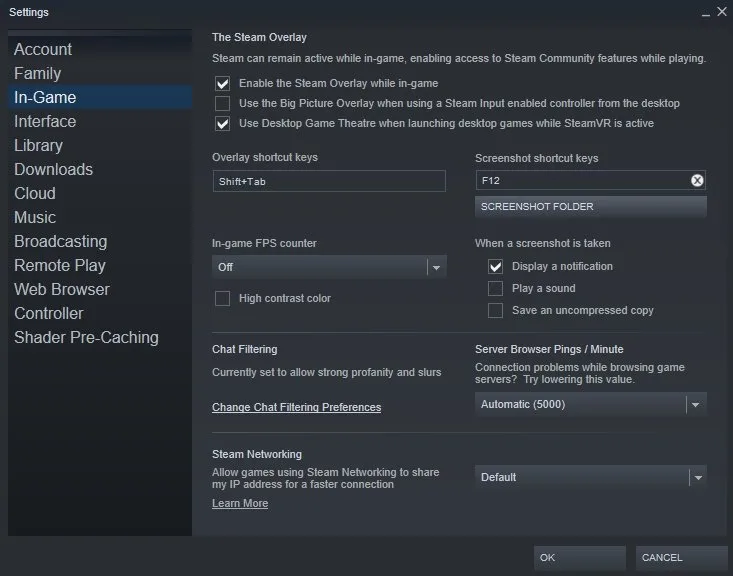Expand Server Browser Pings Automatic (5000) dropdown
This screenshot has height=576, width=733.
[591, 404]
